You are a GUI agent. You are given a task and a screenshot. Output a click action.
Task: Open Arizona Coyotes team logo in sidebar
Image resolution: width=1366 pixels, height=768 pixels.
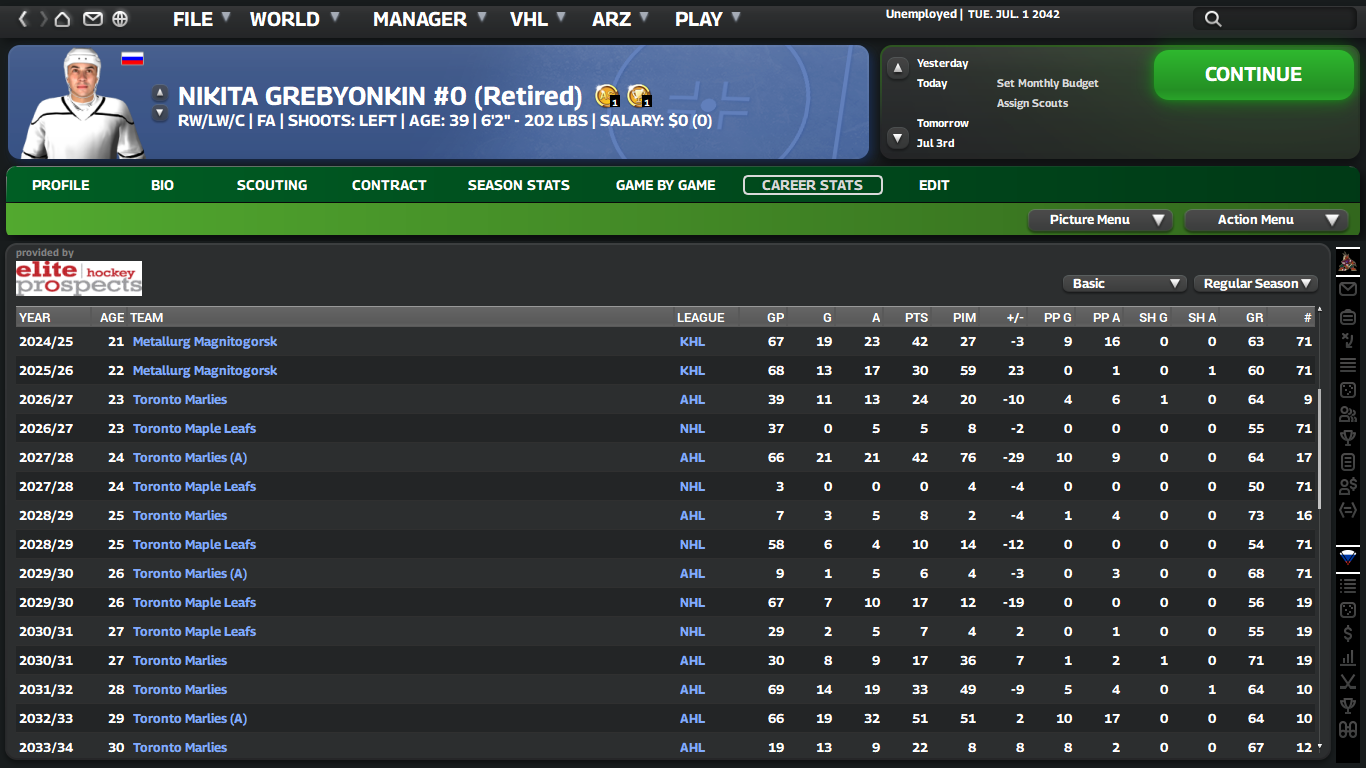[x=1348, y=263]
